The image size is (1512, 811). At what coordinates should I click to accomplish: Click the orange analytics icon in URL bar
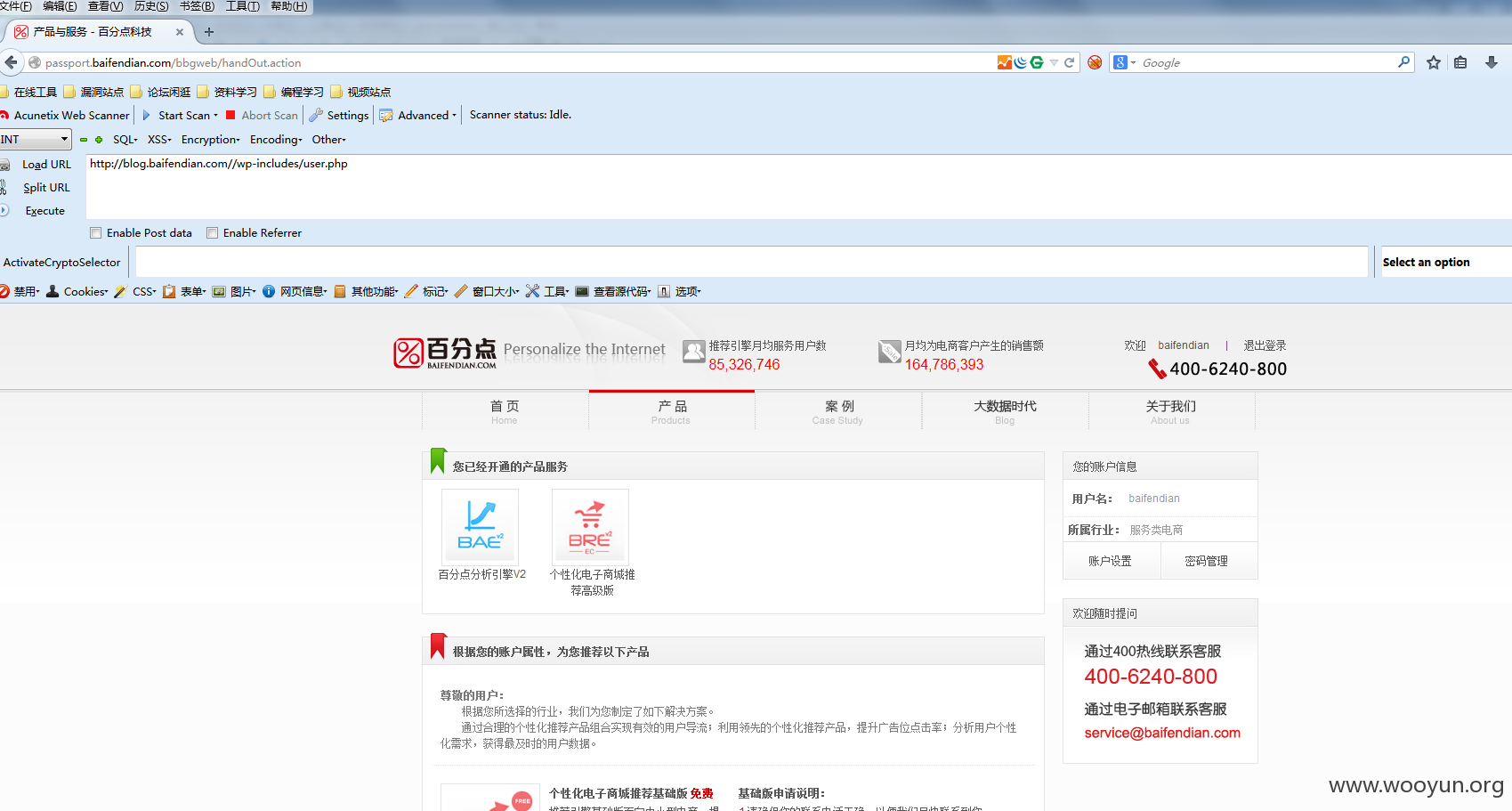[x=1005, y=62]
